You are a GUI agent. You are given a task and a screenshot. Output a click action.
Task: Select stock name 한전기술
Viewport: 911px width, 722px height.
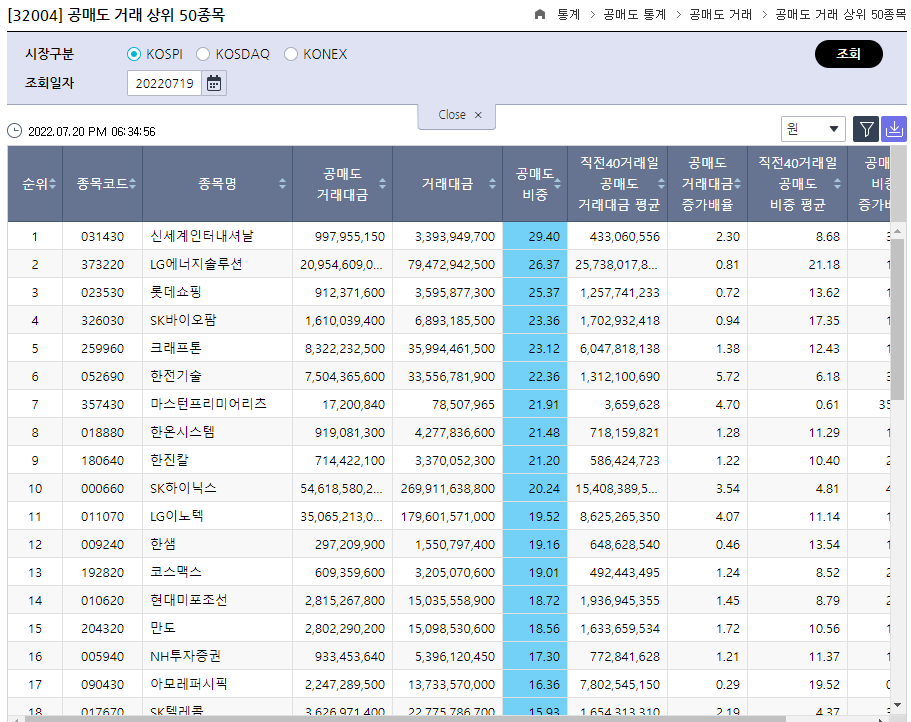pos(175,376)
